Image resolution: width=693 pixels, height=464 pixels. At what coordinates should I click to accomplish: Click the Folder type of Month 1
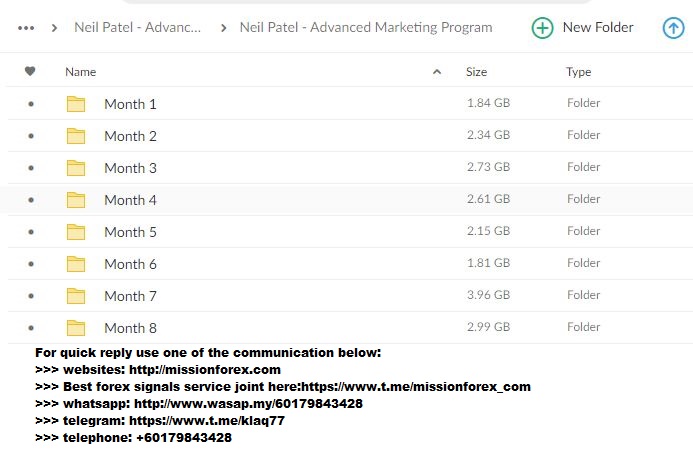coord(583,103)
